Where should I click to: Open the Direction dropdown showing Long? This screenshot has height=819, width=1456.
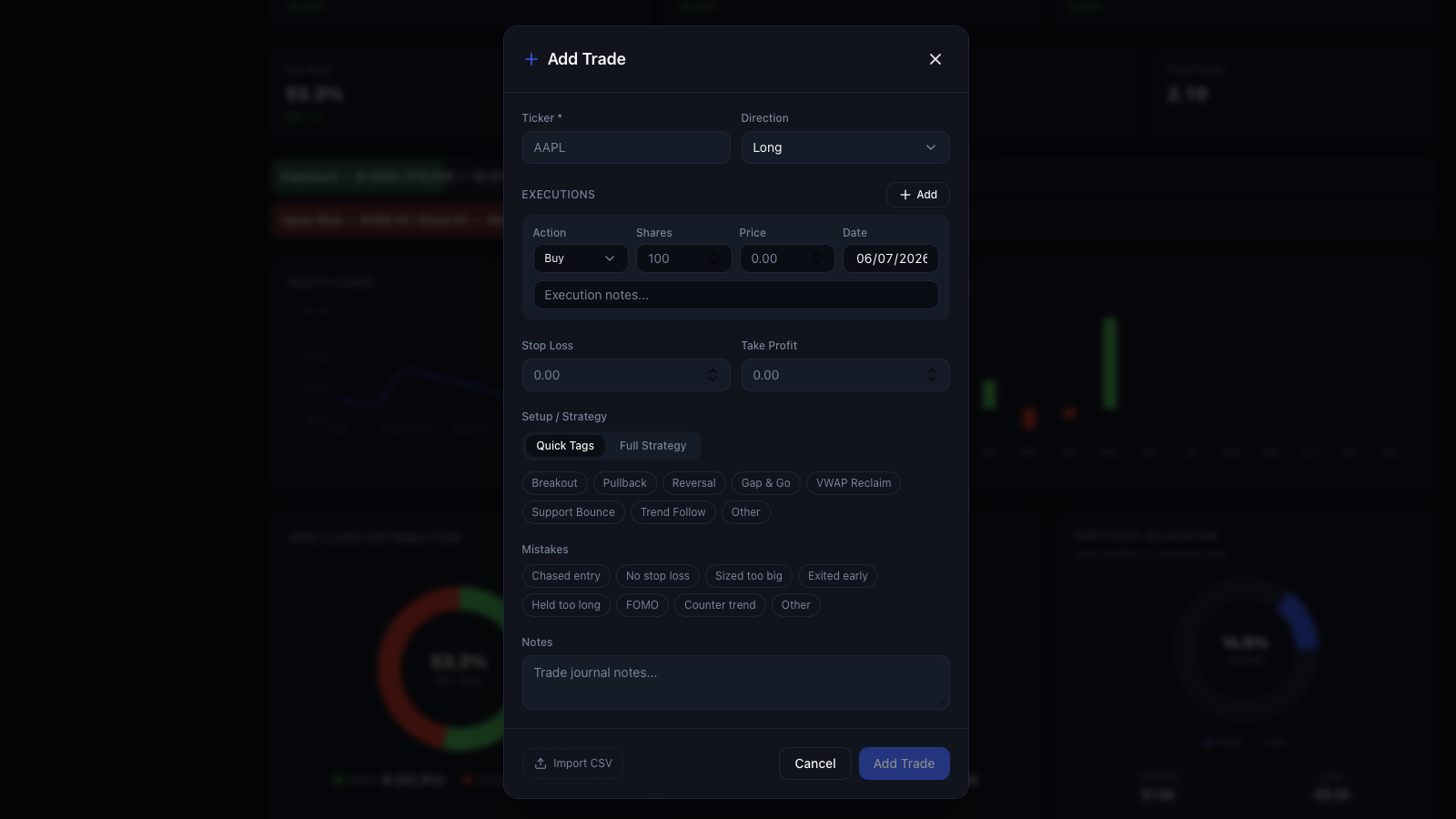coord(845,147)
